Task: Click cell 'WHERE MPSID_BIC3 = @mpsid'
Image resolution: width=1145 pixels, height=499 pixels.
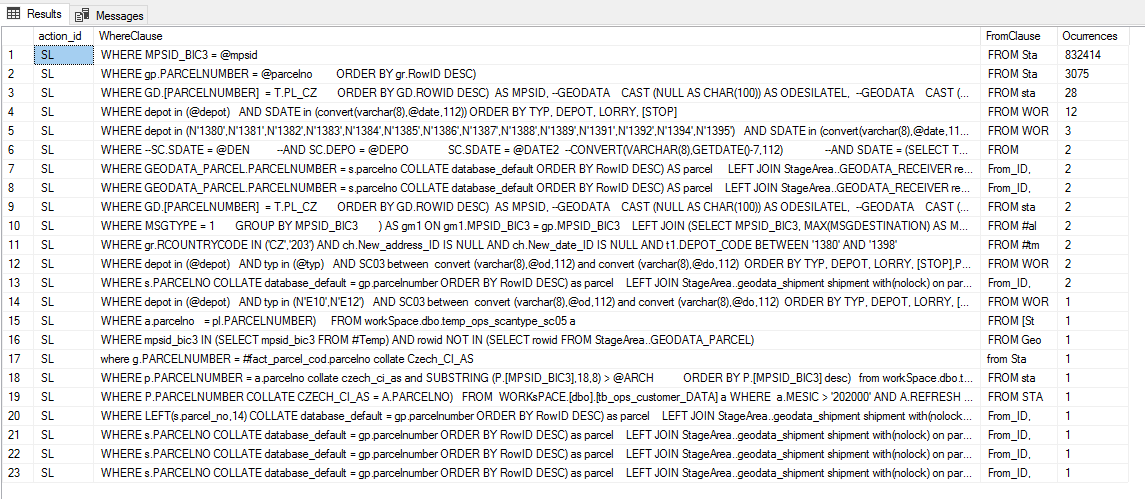Action: tap(537, 54)
